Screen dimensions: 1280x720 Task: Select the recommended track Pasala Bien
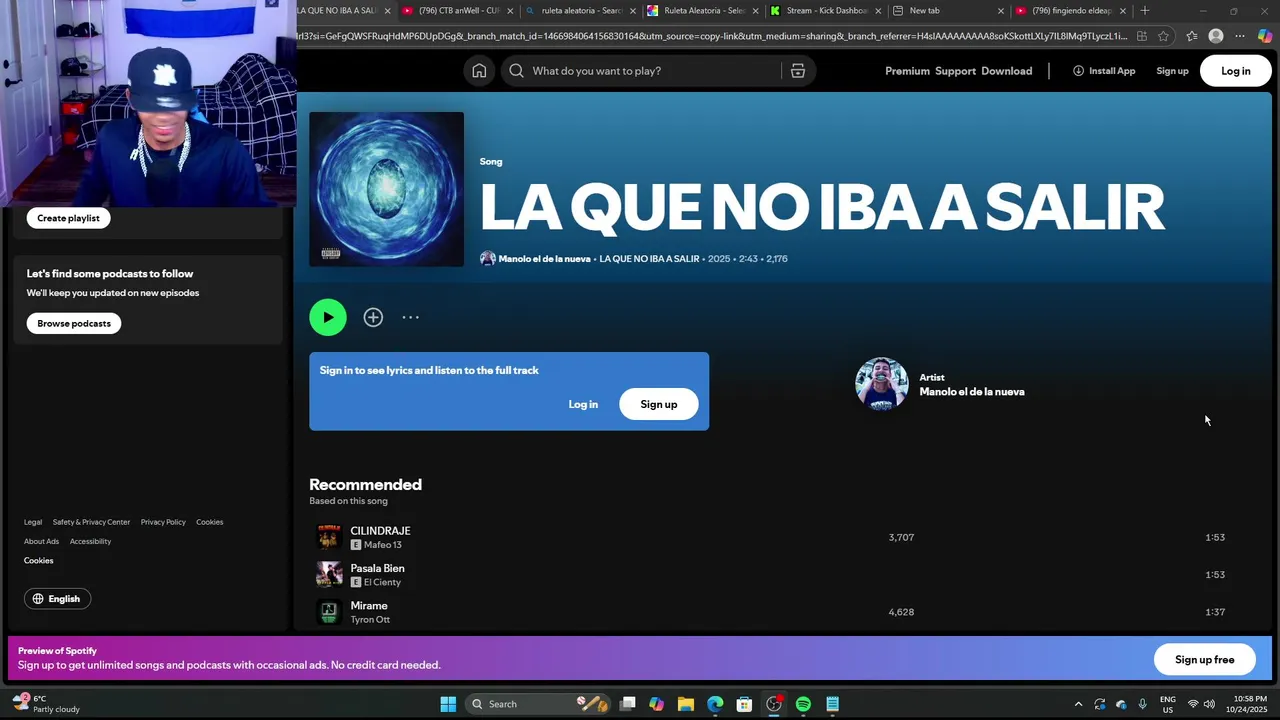(x=377, y=568)
